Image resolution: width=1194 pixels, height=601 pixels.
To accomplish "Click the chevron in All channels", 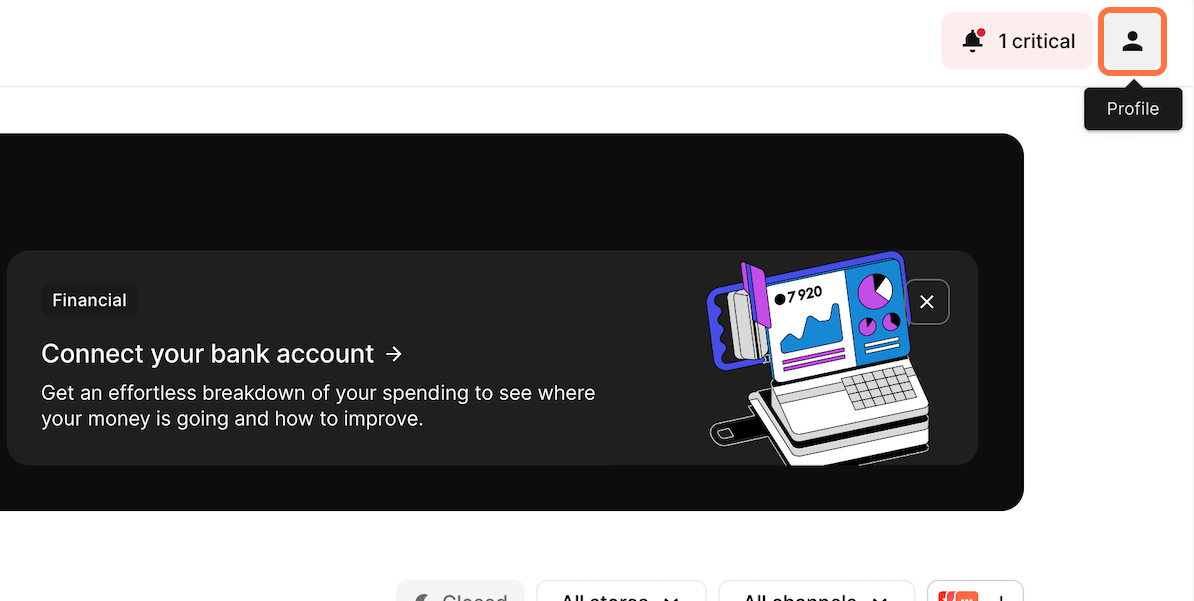I will tap(880, 598).
